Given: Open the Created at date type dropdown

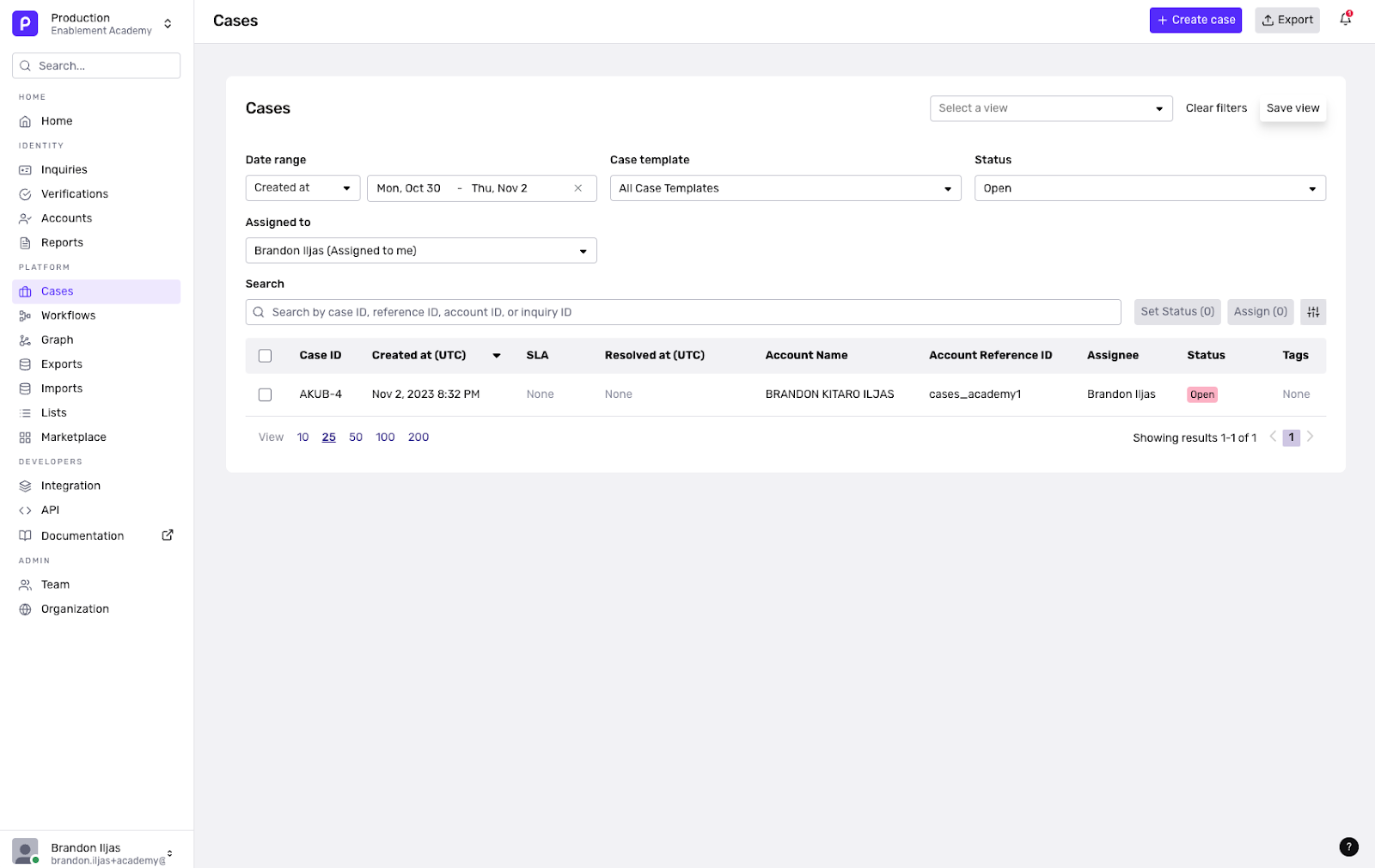Looking at the screenshot, I should 302,188.
